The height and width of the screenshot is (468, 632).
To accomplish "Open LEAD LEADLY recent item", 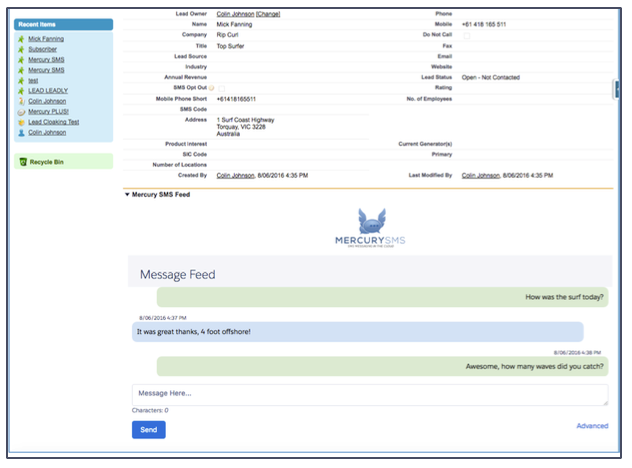I will pos(48,91).
